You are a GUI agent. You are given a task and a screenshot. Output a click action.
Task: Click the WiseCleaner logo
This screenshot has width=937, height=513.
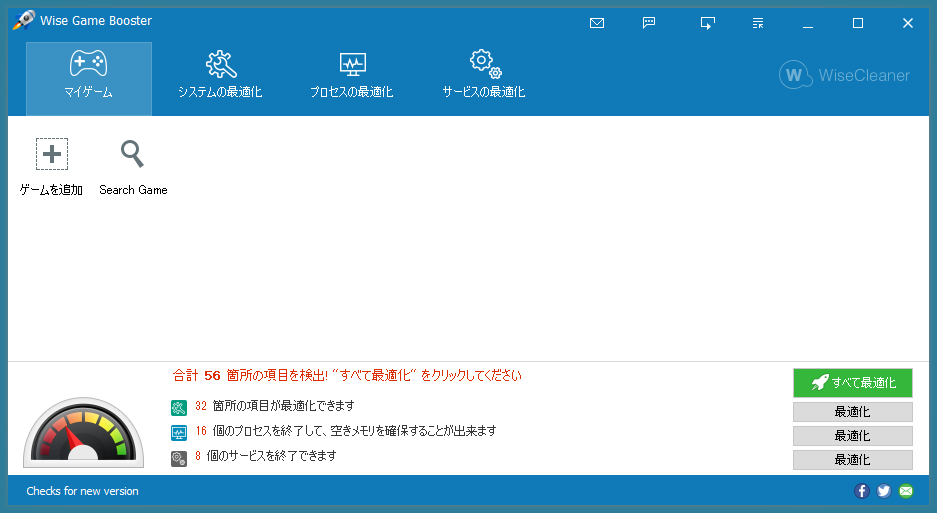844,75
